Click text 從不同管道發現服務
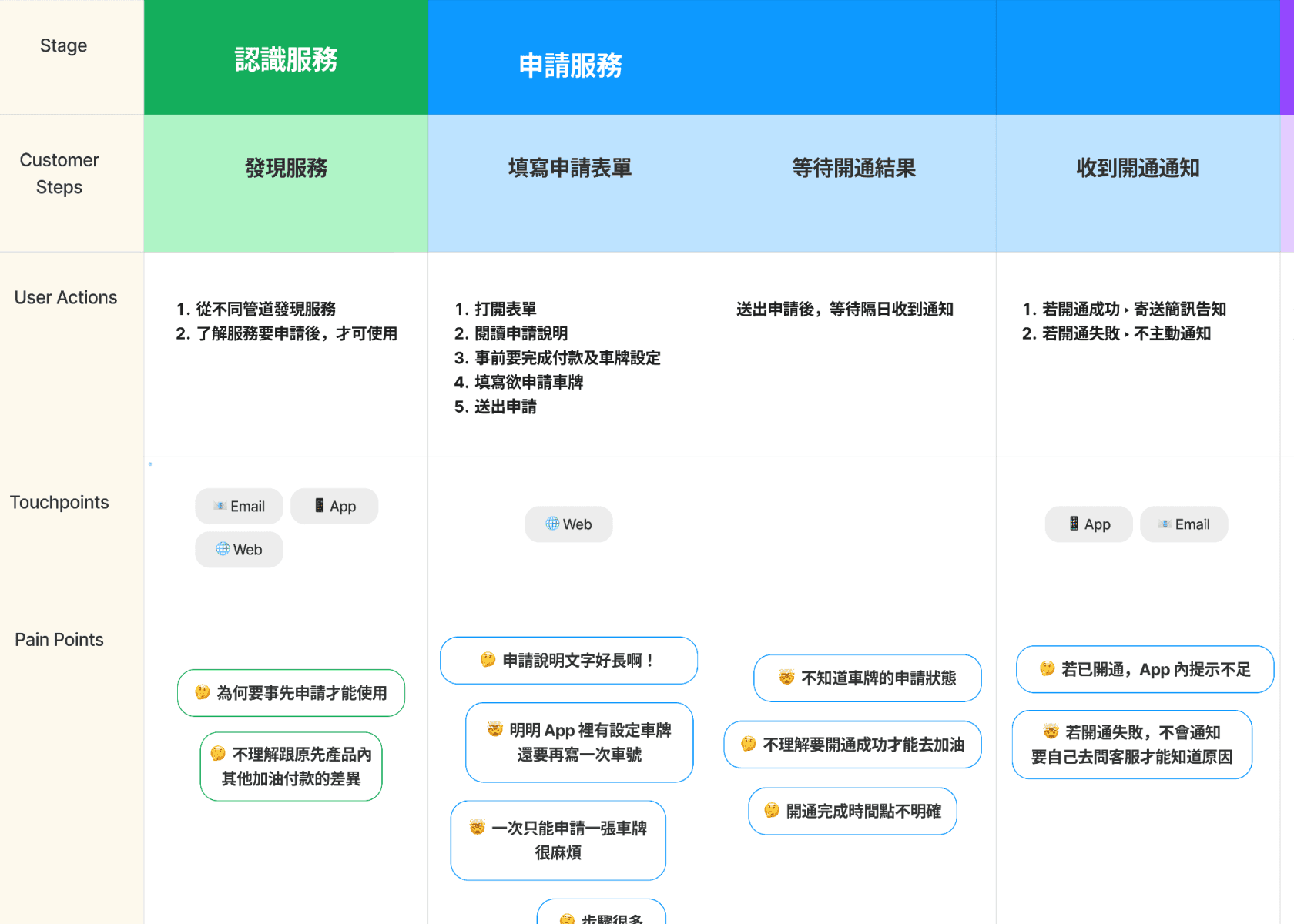This screenshot has width=1294, height=924. (266, 309)
